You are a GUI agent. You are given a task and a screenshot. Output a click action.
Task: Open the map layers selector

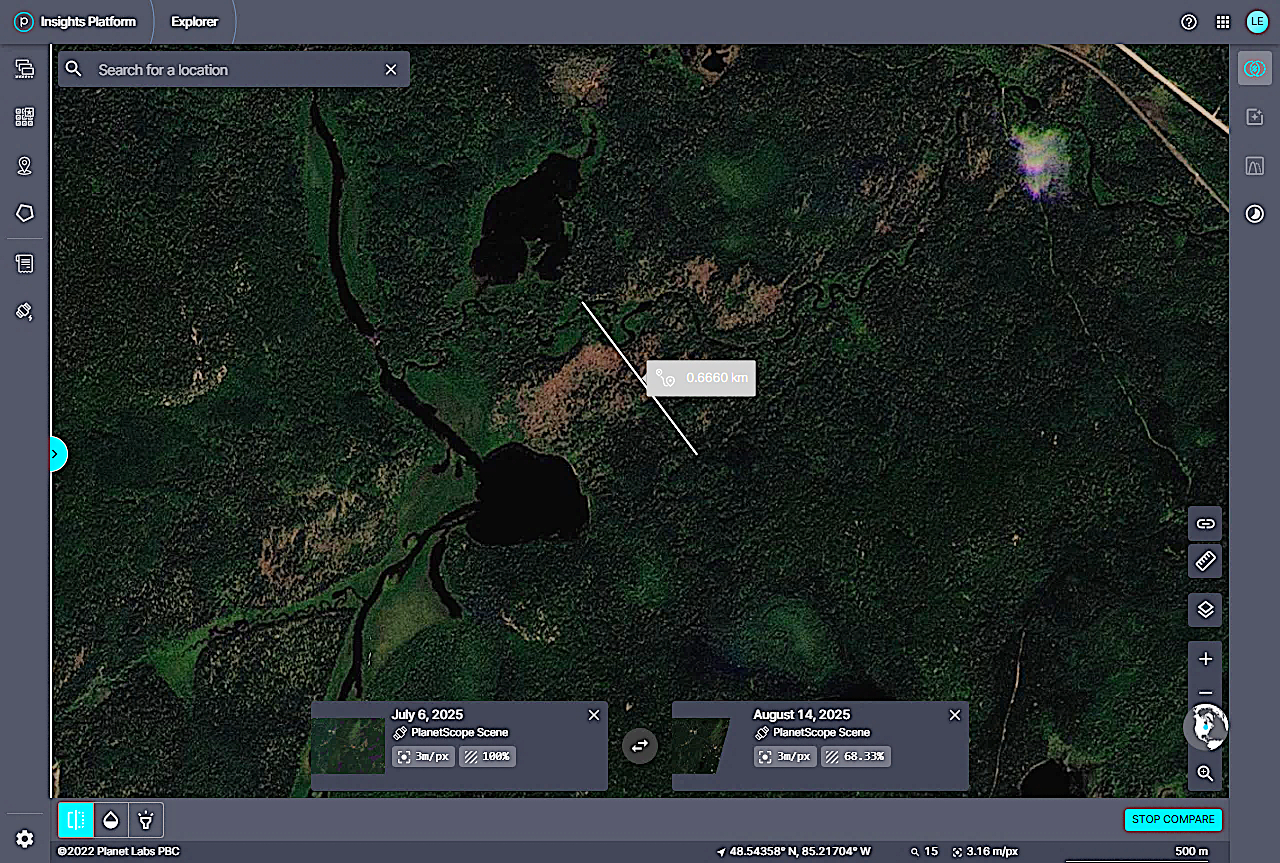(x=1205, y=609)
